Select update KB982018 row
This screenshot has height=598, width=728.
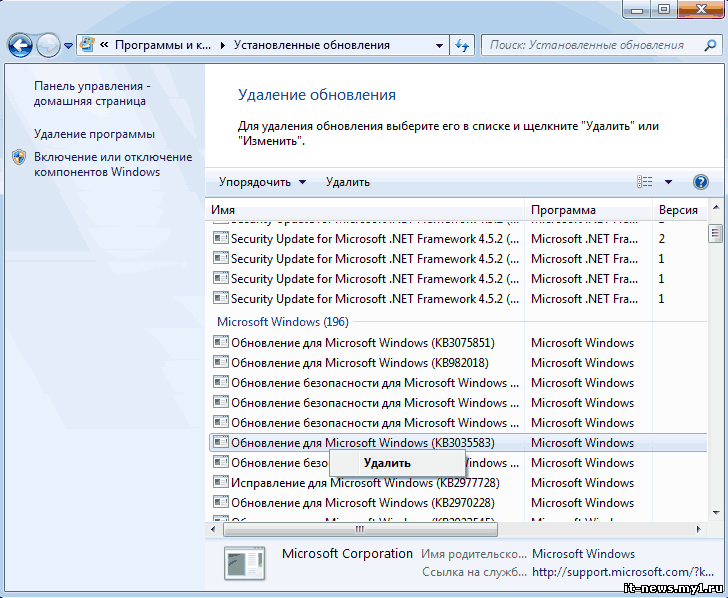[458, 363]
